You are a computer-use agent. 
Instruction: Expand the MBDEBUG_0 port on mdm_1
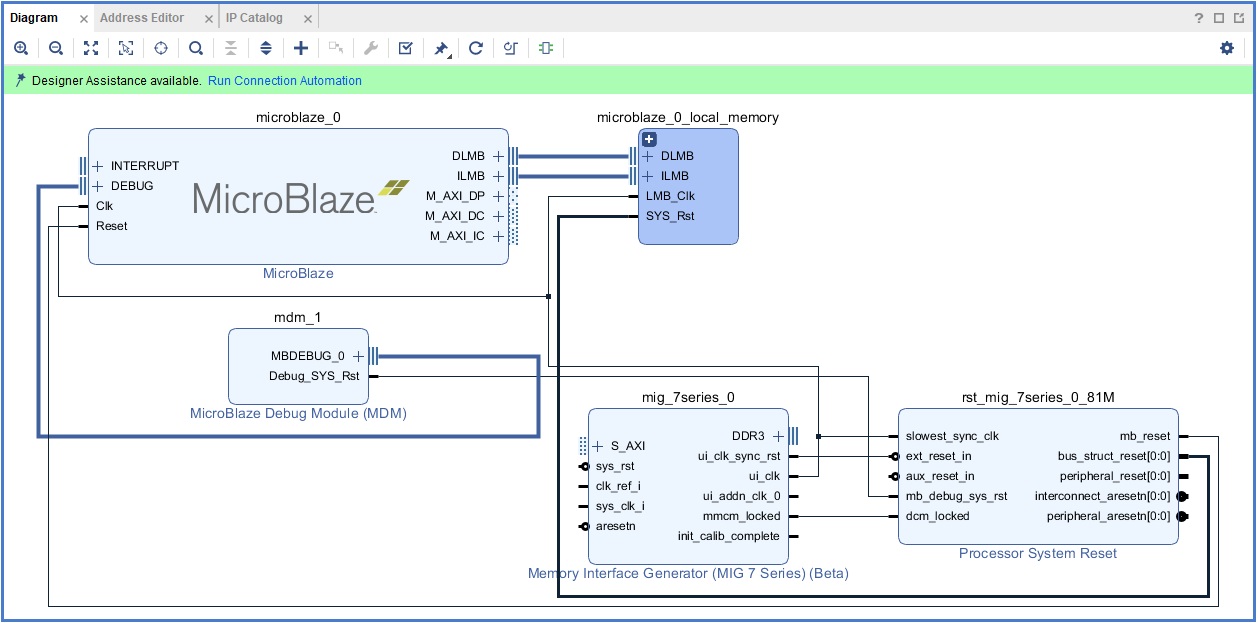click(x=358, y=356)
